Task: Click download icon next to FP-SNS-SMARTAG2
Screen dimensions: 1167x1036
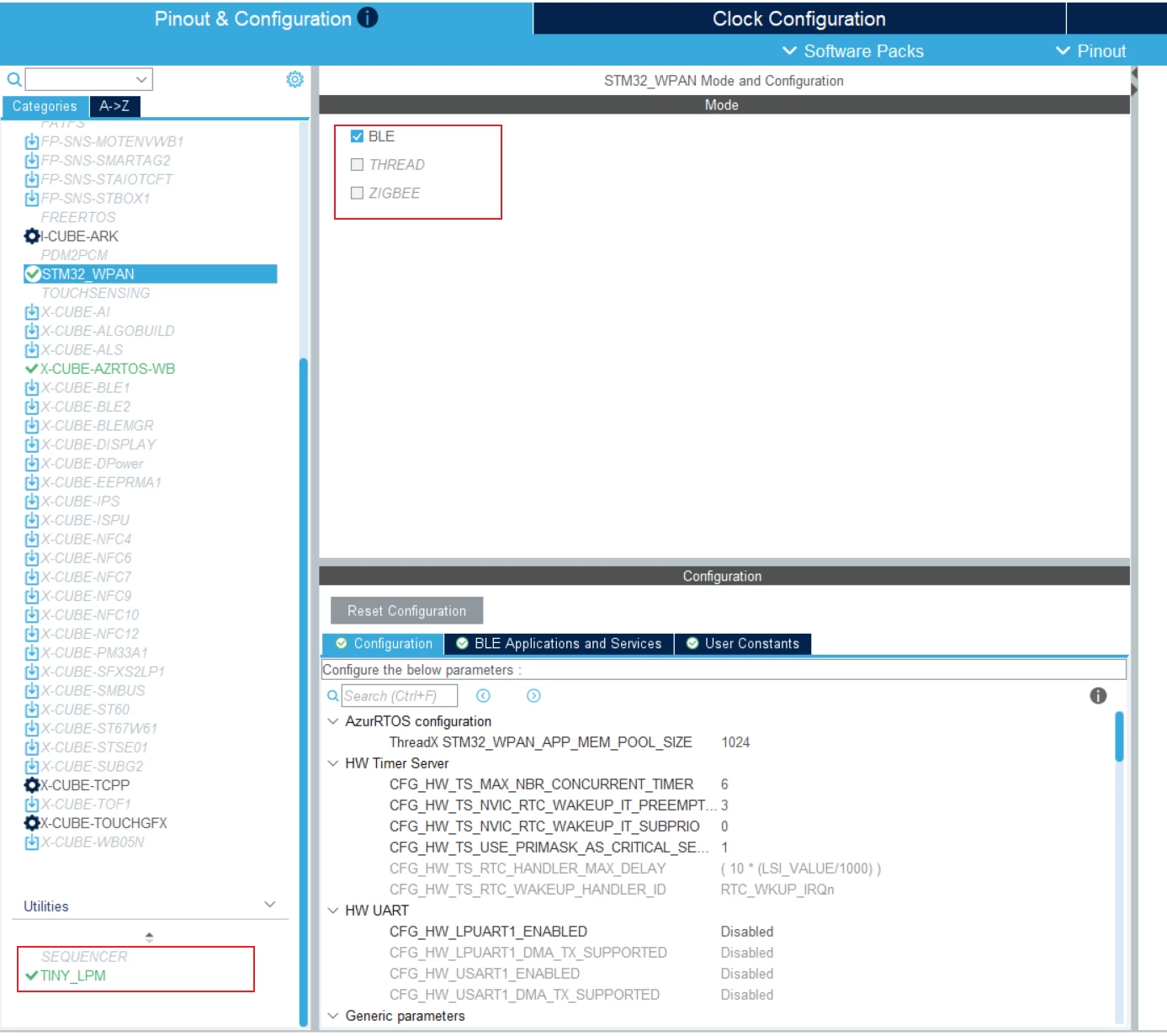Action: [32, 161]
